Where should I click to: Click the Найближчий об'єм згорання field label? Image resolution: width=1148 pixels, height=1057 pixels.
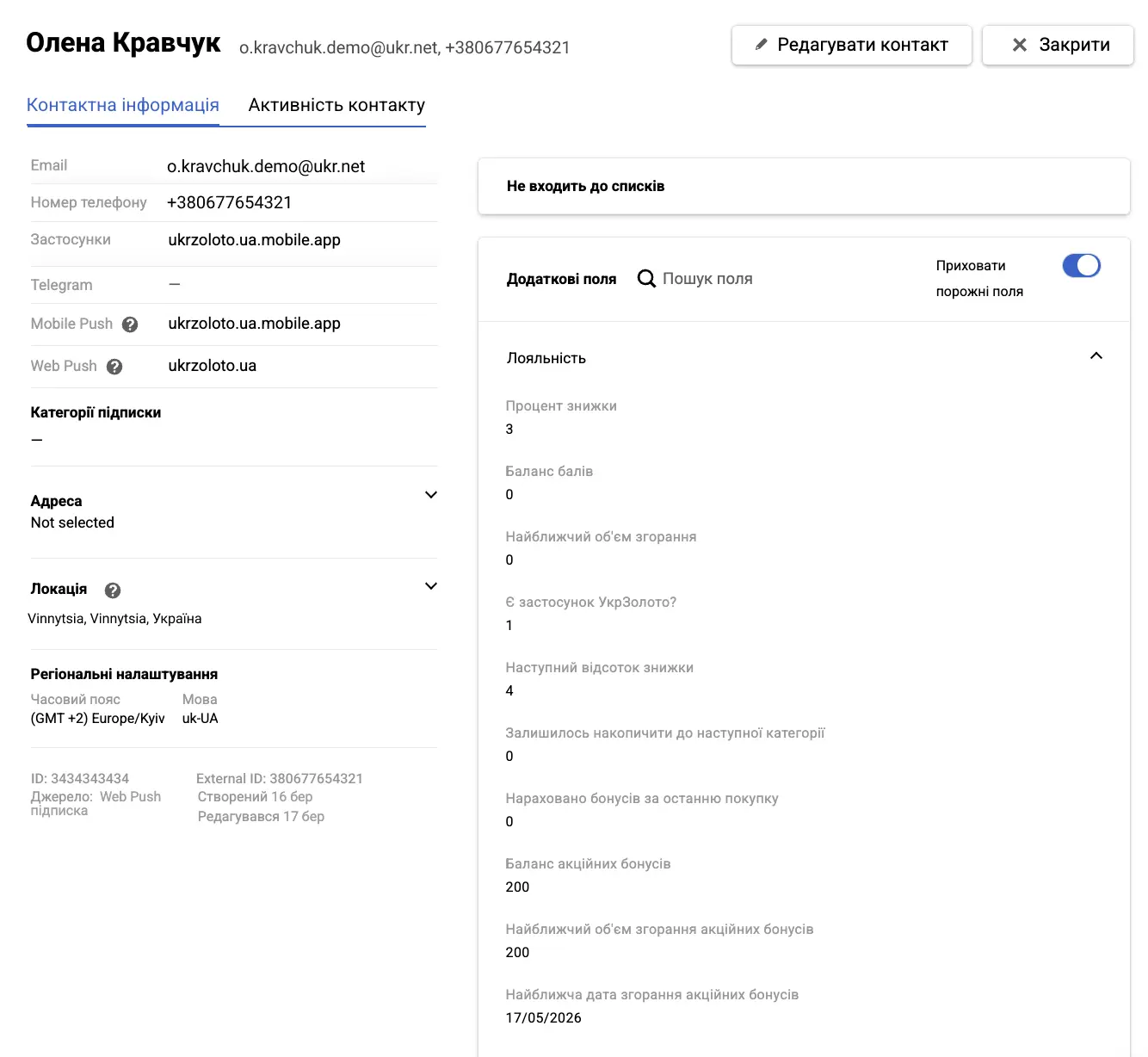click(601, 537)
